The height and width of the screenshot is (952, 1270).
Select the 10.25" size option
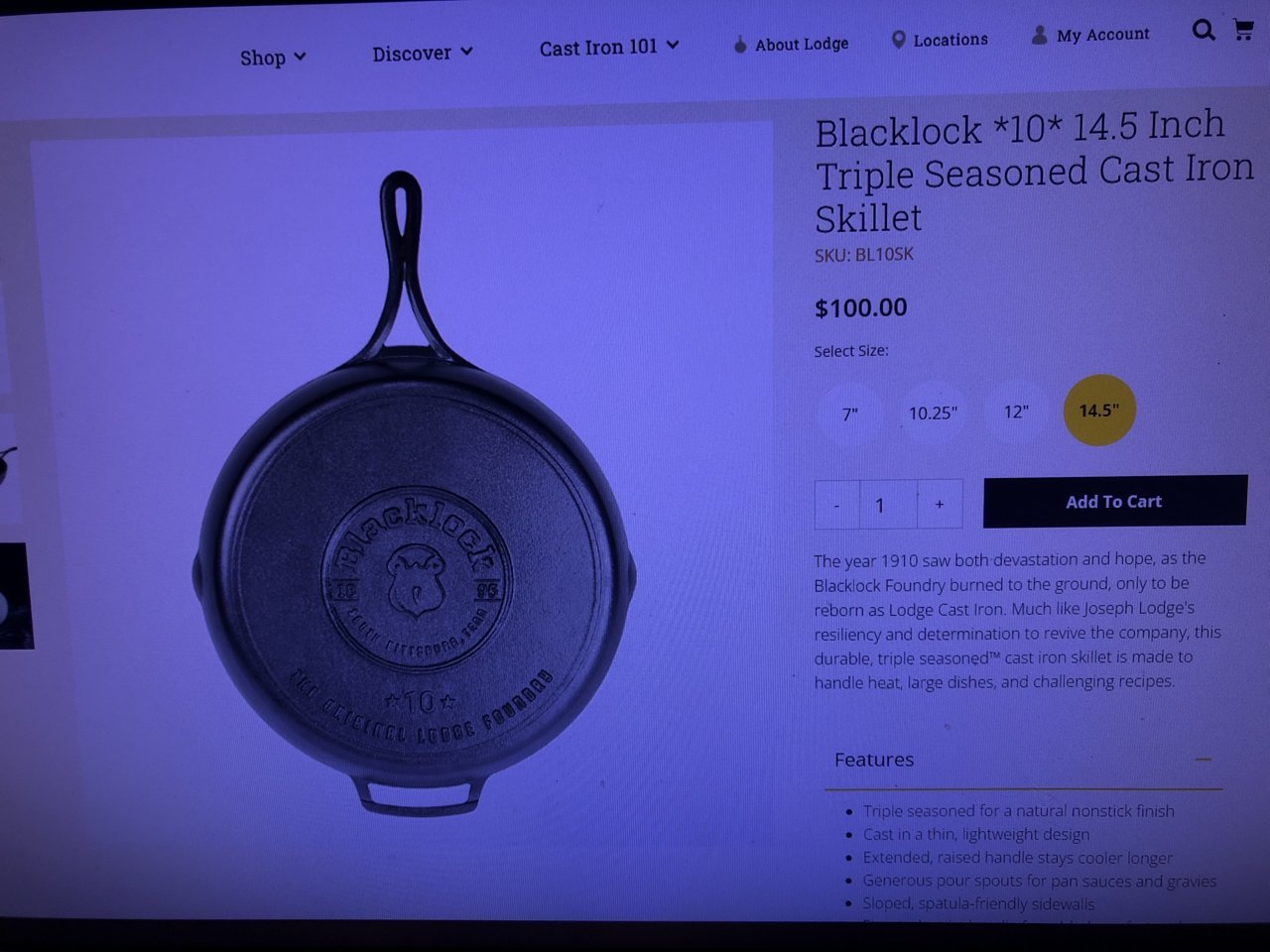934,413
